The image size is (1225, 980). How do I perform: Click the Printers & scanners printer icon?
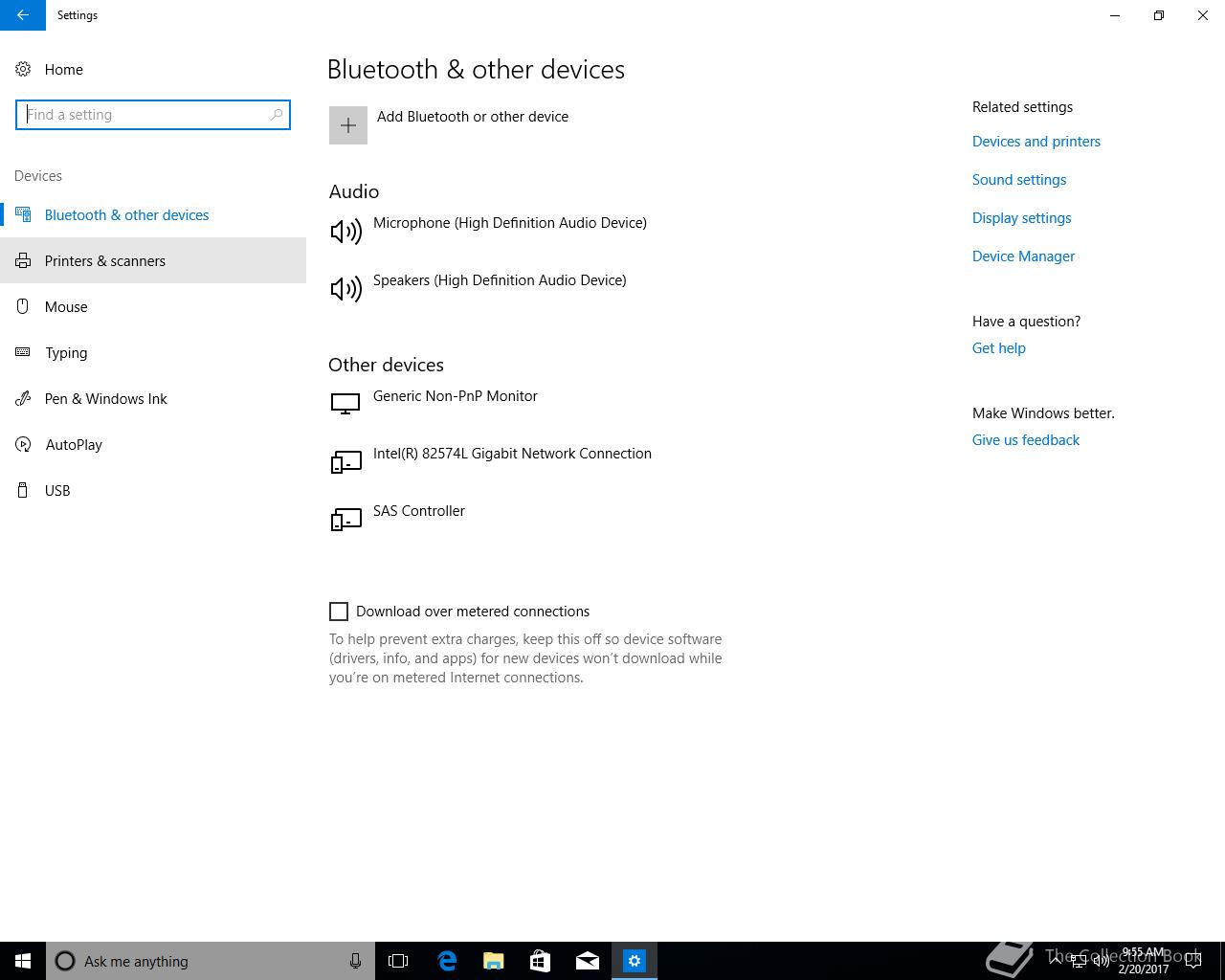[x=23, y=260]
